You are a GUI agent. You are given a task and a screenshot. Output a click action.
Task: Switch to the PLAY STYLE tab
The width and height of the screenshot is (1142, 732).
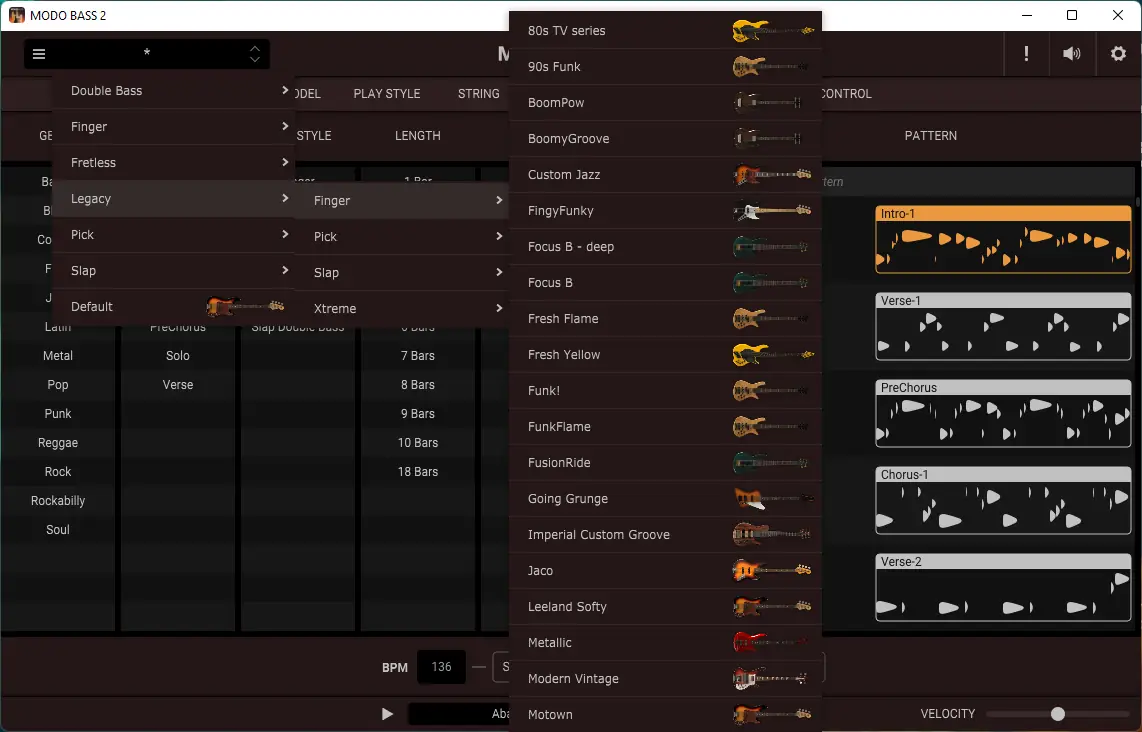coord(387,94)
